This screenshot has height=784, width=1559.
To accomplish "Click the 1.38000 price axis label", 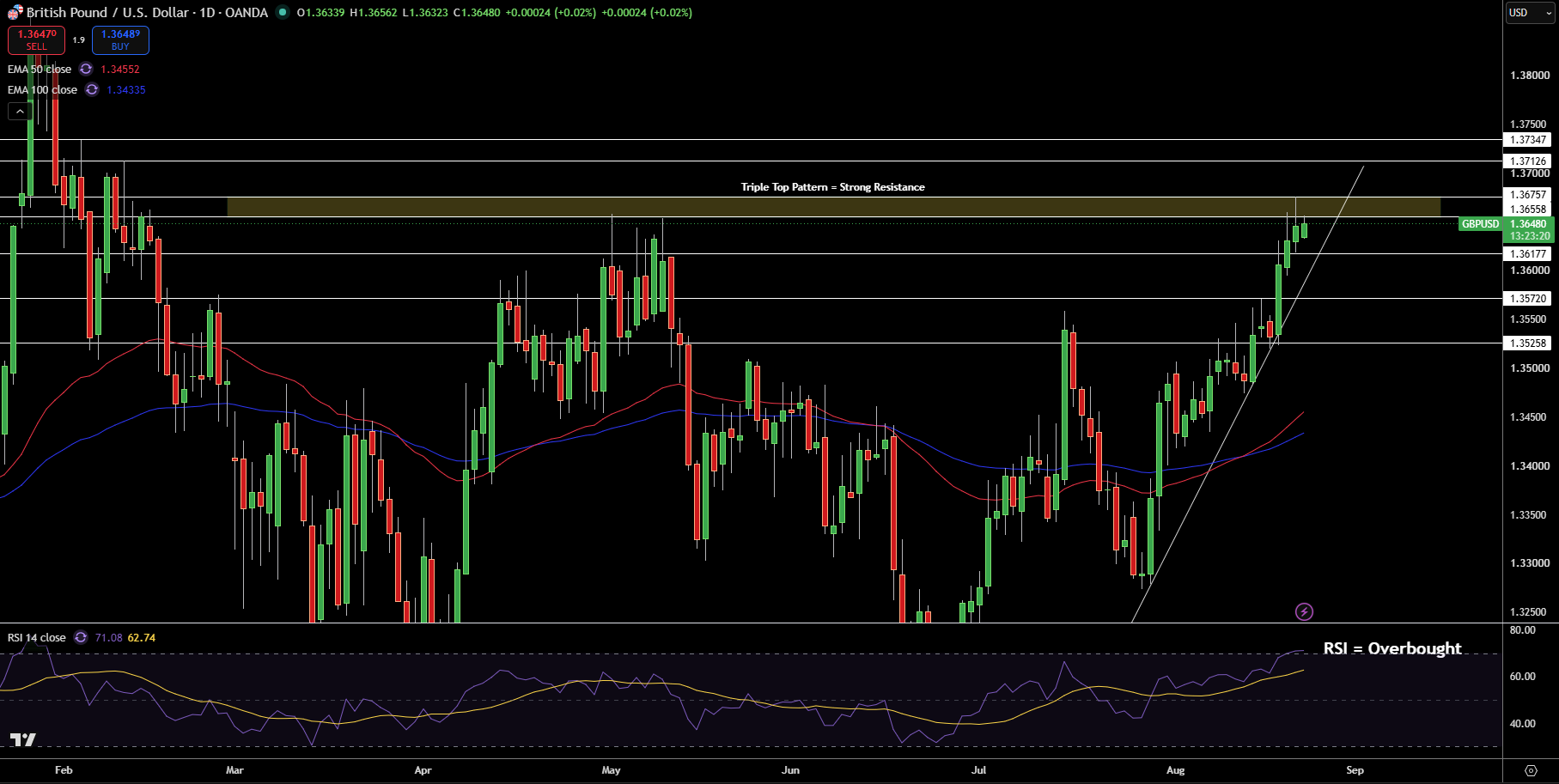I will [1529, 76].
